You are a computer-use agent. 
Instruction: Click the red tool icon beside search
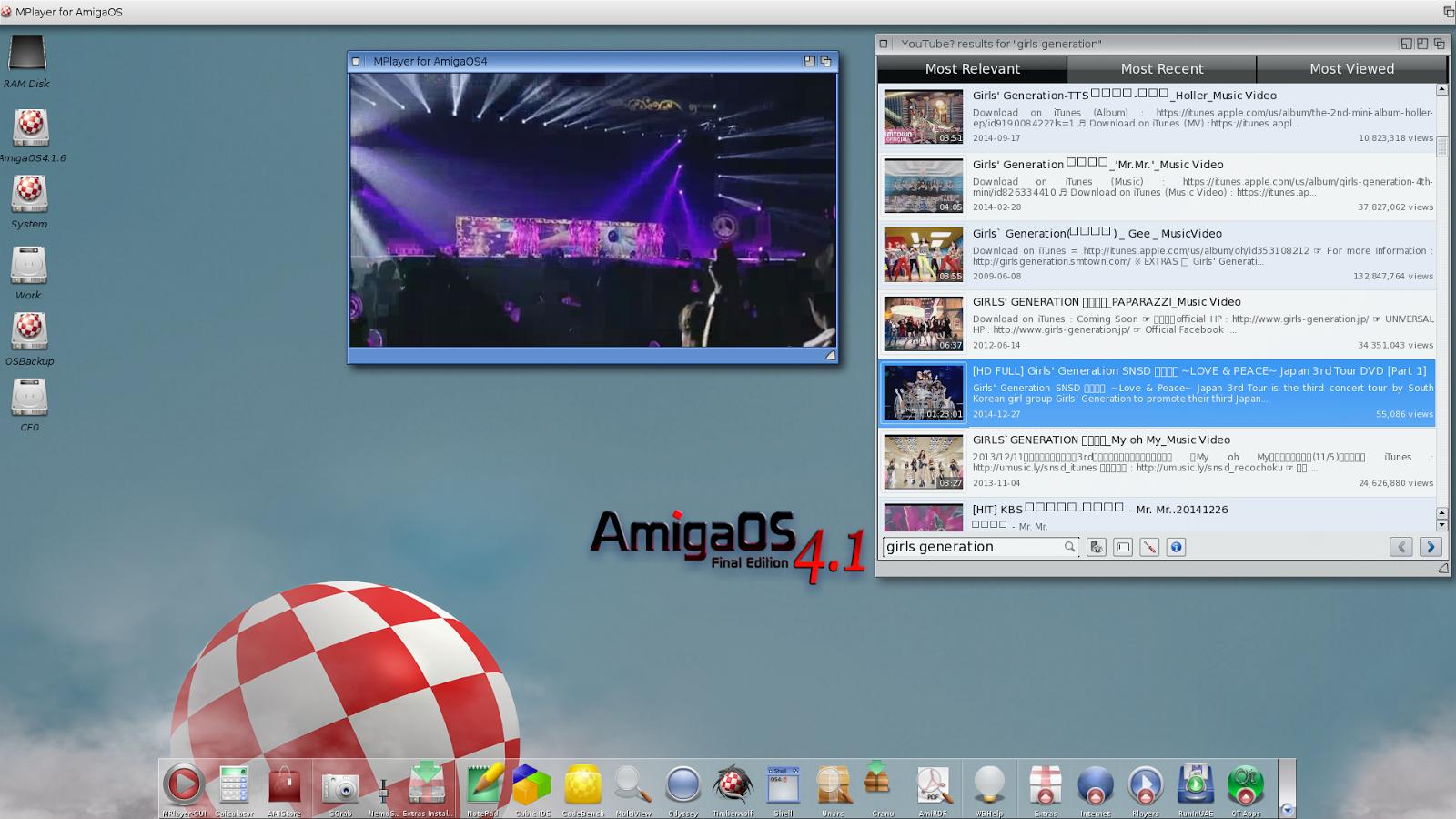click(1149, 547)
